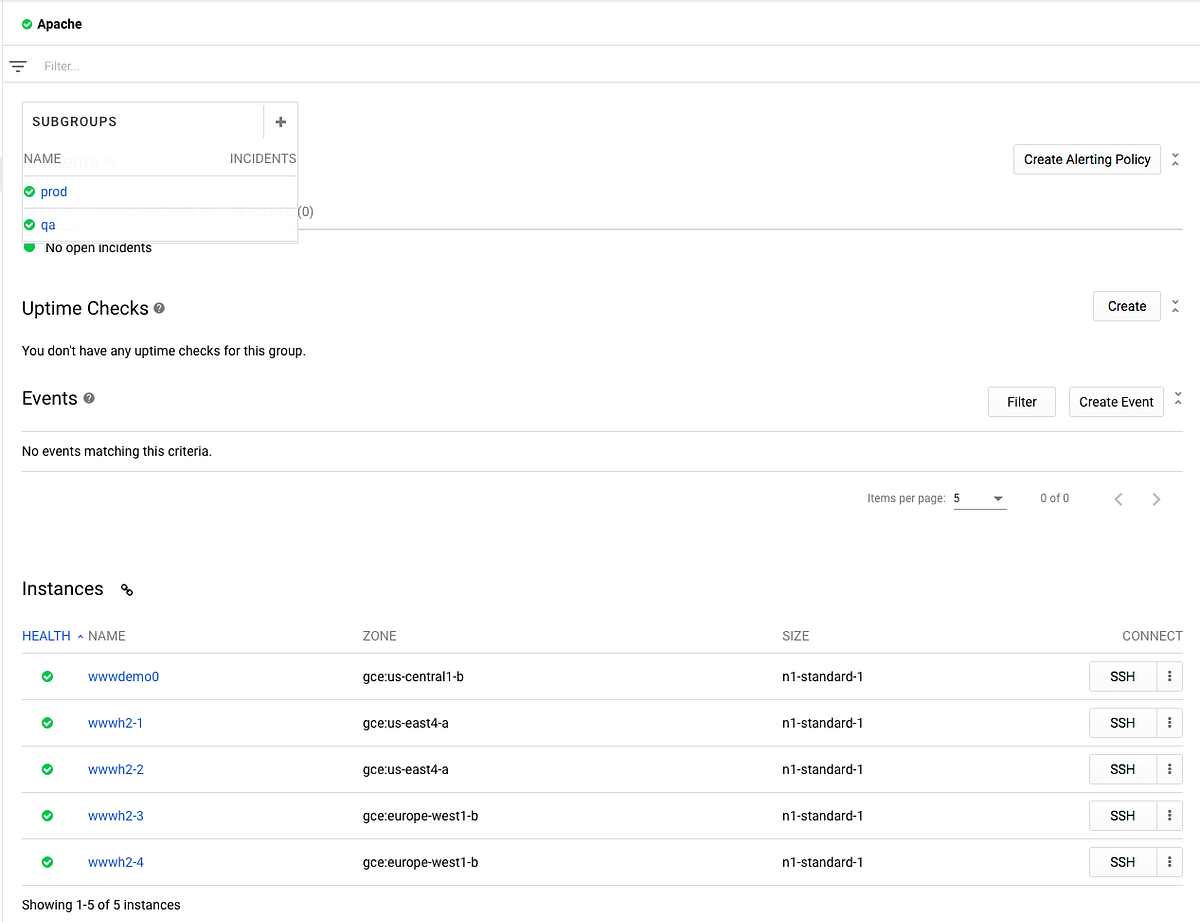The width and height of the screenshot is (1200, 922).
Task: Click the next page arrow in Events pagination
Action: coord(1156,498)
